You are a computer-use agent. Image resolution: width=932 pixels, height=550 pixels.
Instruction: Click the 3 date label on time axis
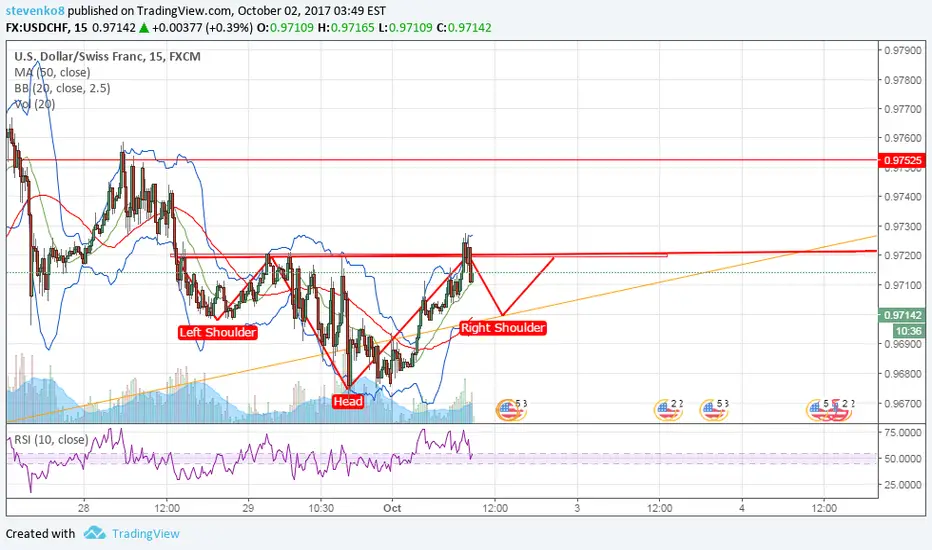pyautogui.click(x=577, y=508)
